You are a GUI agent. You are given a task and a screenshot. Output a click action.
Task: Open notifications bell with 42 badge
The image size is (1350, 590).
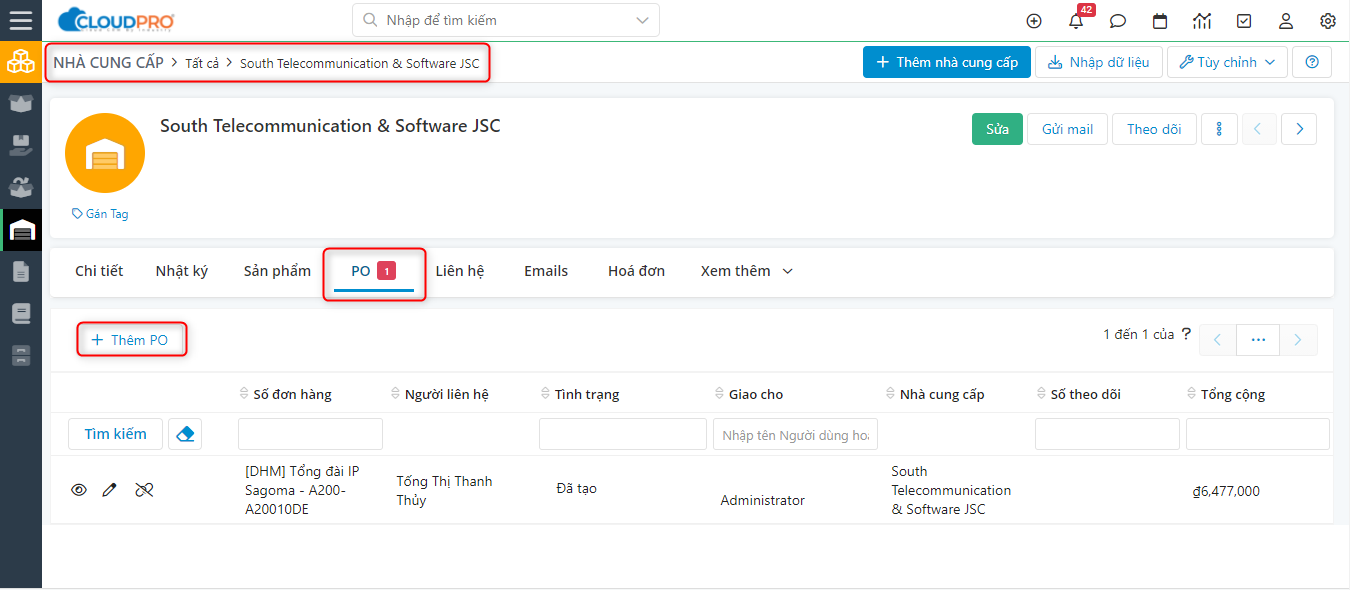[1076, 21]
